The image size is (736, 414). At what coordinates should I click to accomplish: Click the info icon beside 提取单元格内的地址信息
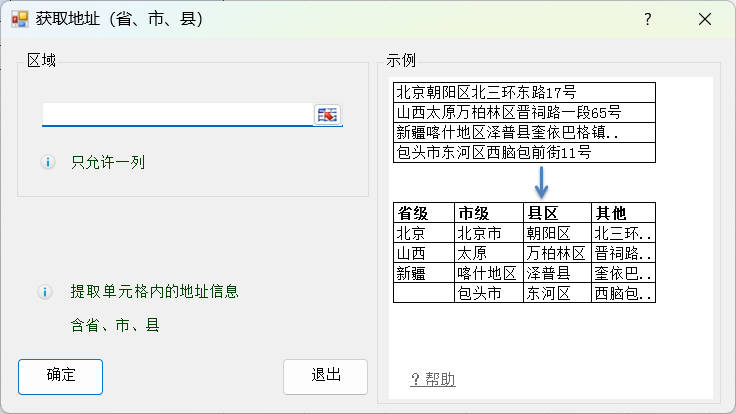44,292
